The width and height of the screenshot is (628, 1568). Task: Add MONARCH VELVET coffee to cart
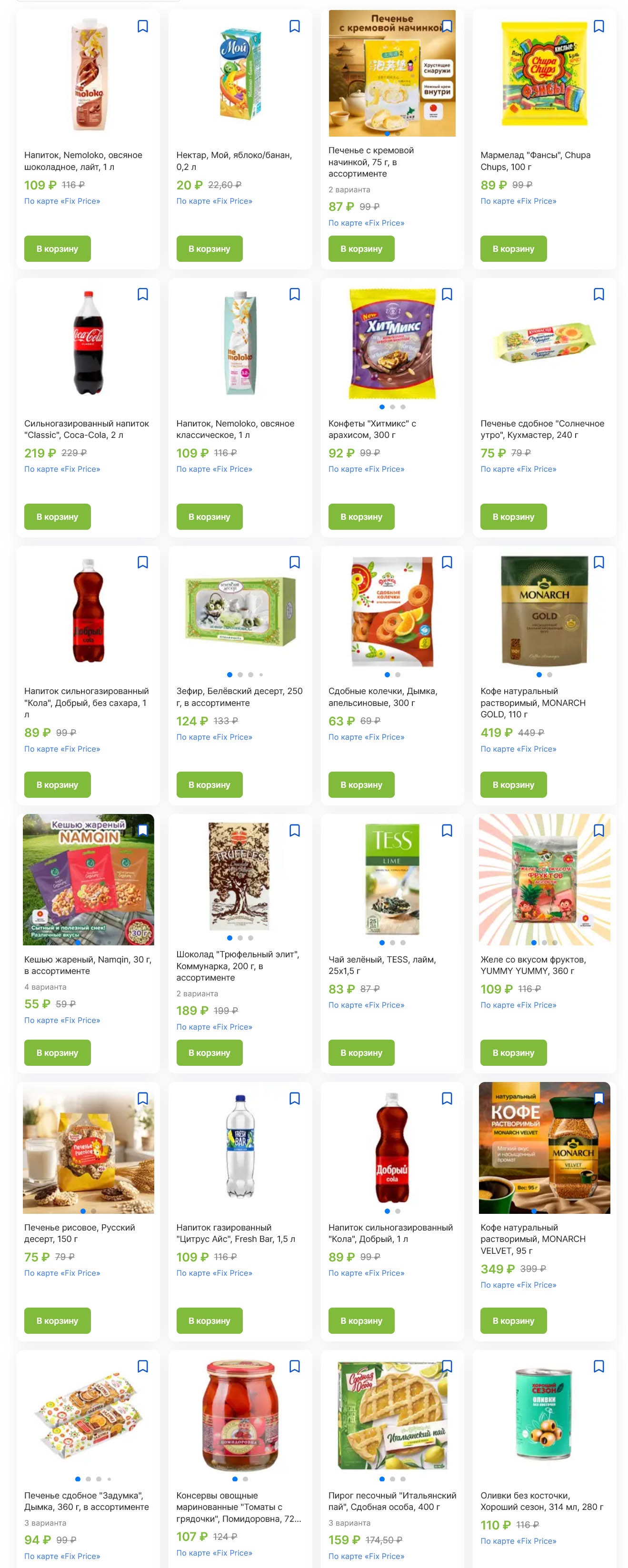pos(513,1320)
